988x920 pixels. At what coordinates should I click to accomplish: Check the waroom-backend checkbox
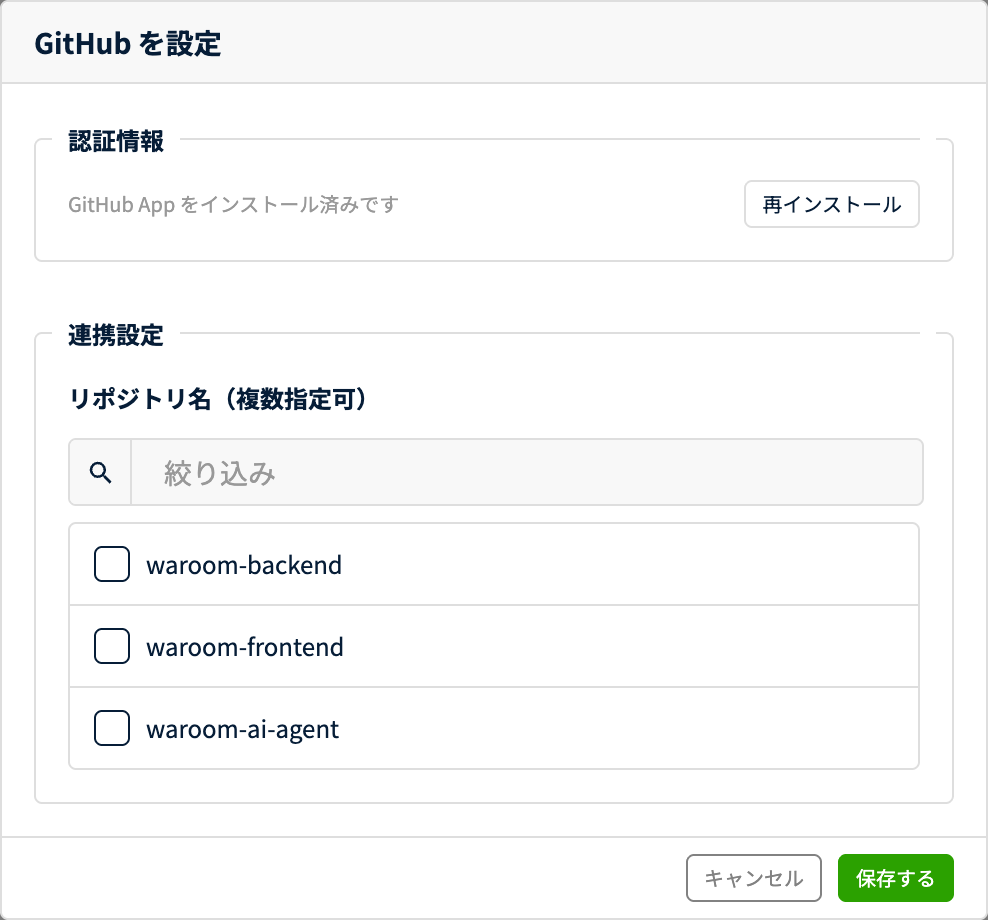[112, 564]
